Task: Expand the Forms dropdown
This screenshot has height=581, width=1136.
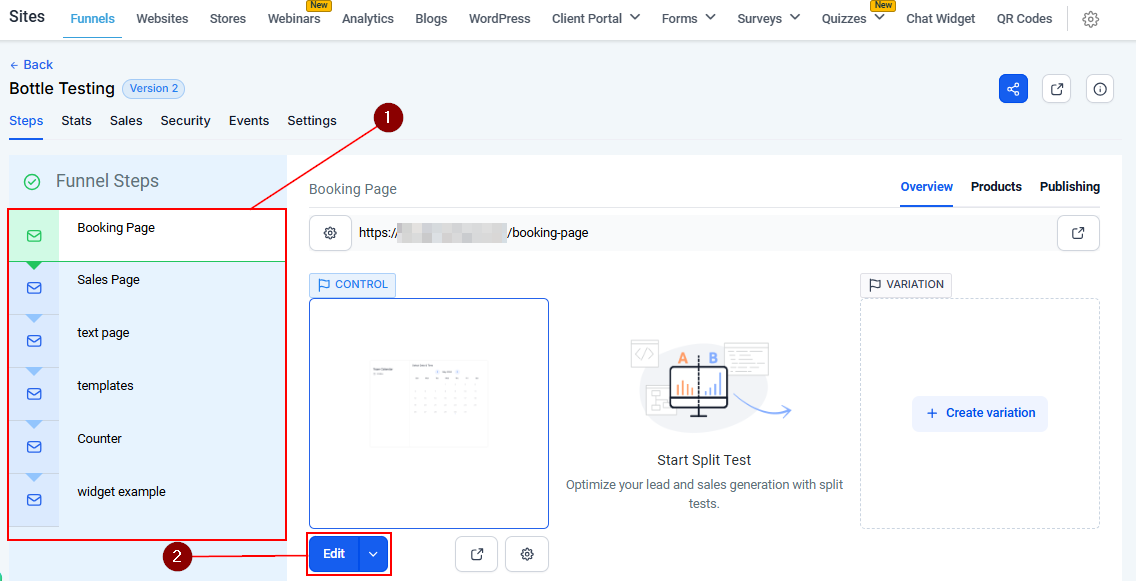Action: [x=689, y=18]
